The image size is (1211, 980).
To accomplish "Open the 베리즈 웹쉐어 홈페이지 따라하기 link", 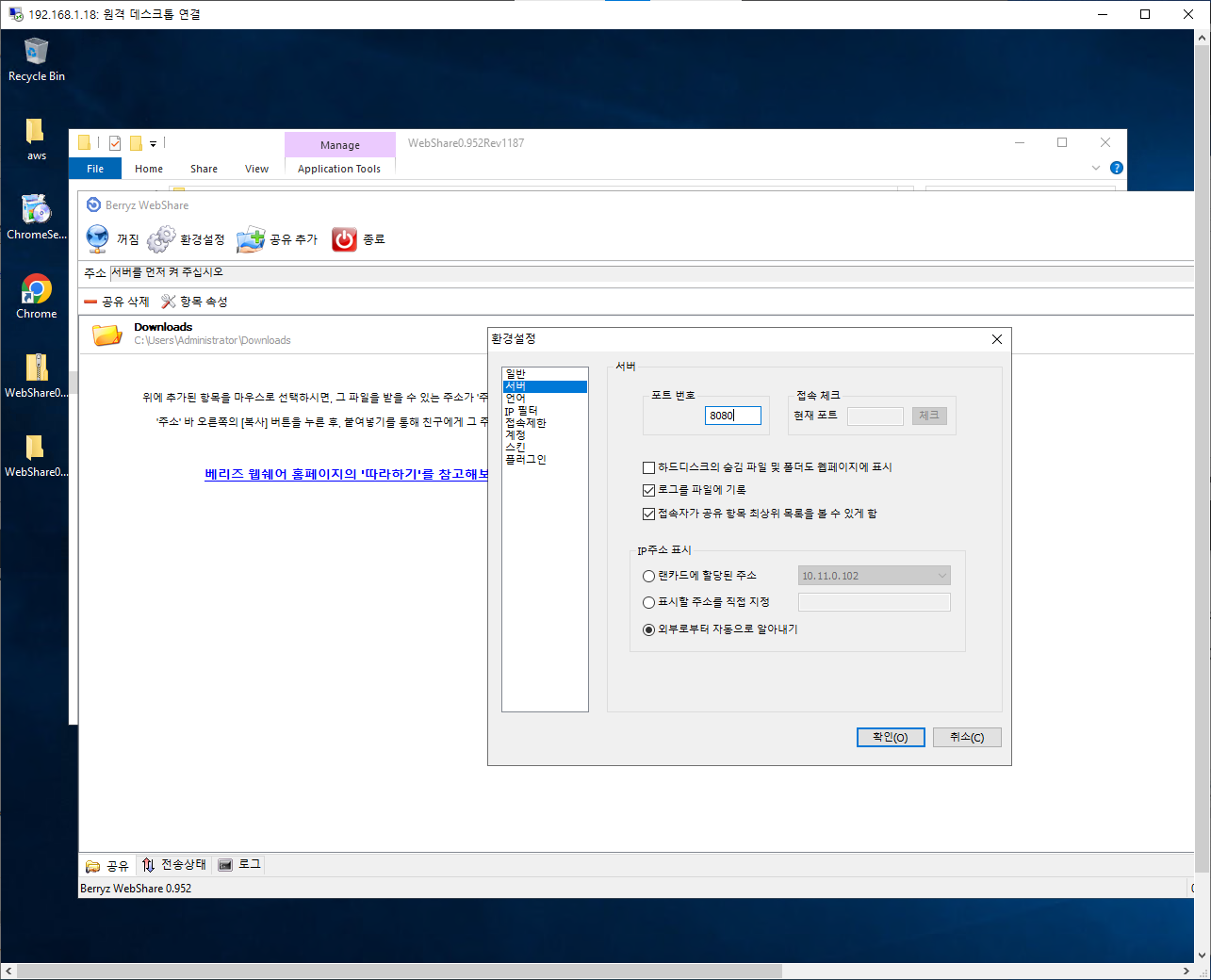I will (346, 474).
